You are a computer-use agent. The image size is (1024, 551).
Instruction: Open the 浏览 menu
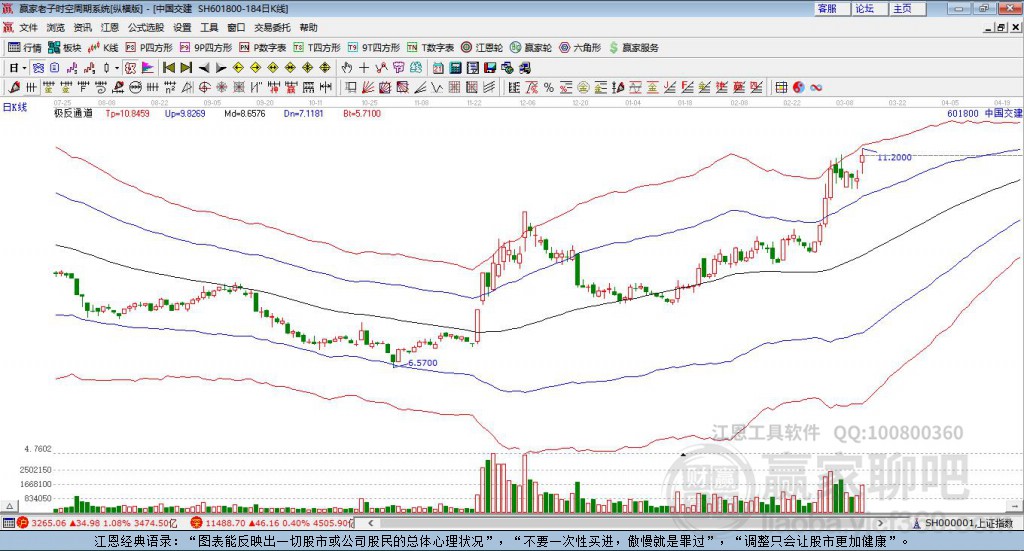56,27
